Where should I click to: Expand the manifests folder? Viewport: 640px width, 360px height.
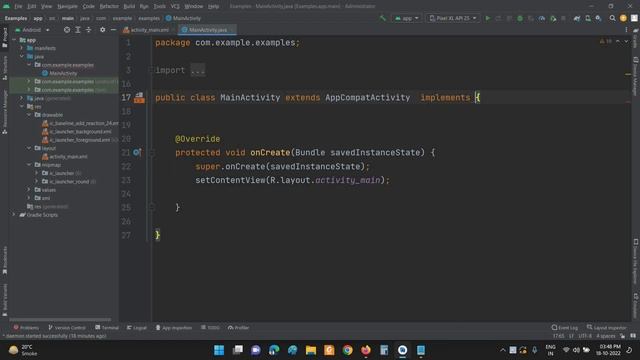tap(22, 48)
